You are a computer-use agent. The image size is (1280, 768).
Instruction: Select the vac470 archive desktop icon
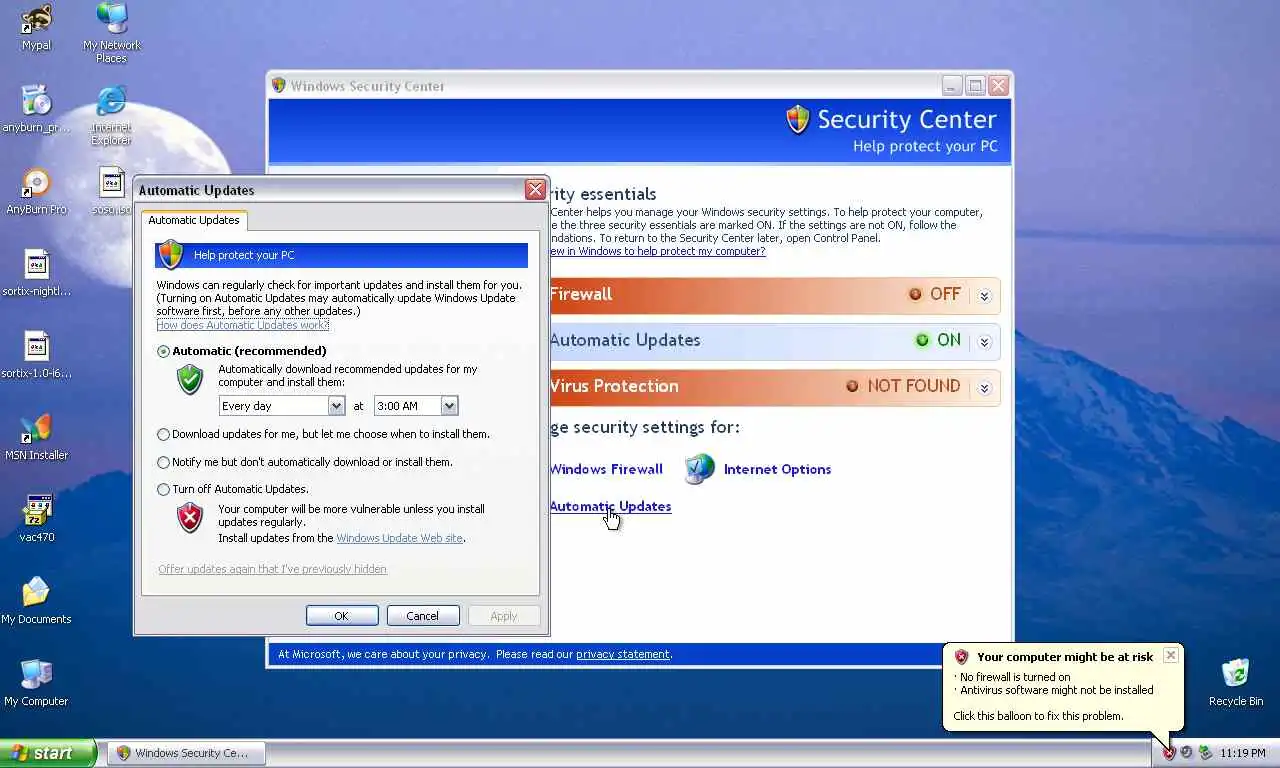[36, 519]
